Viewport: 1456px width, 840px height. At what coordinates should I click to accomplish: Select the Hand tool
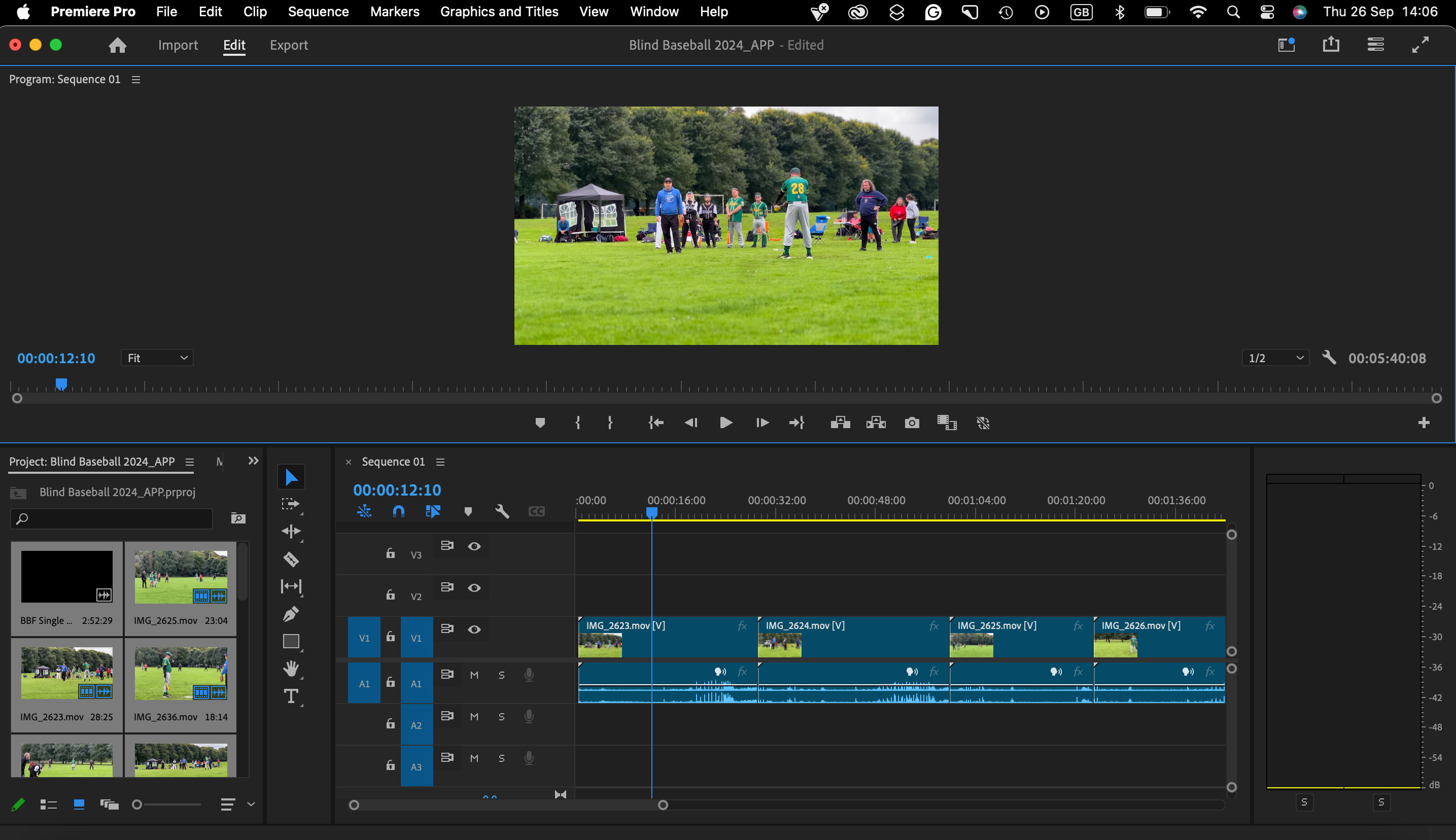291,669
